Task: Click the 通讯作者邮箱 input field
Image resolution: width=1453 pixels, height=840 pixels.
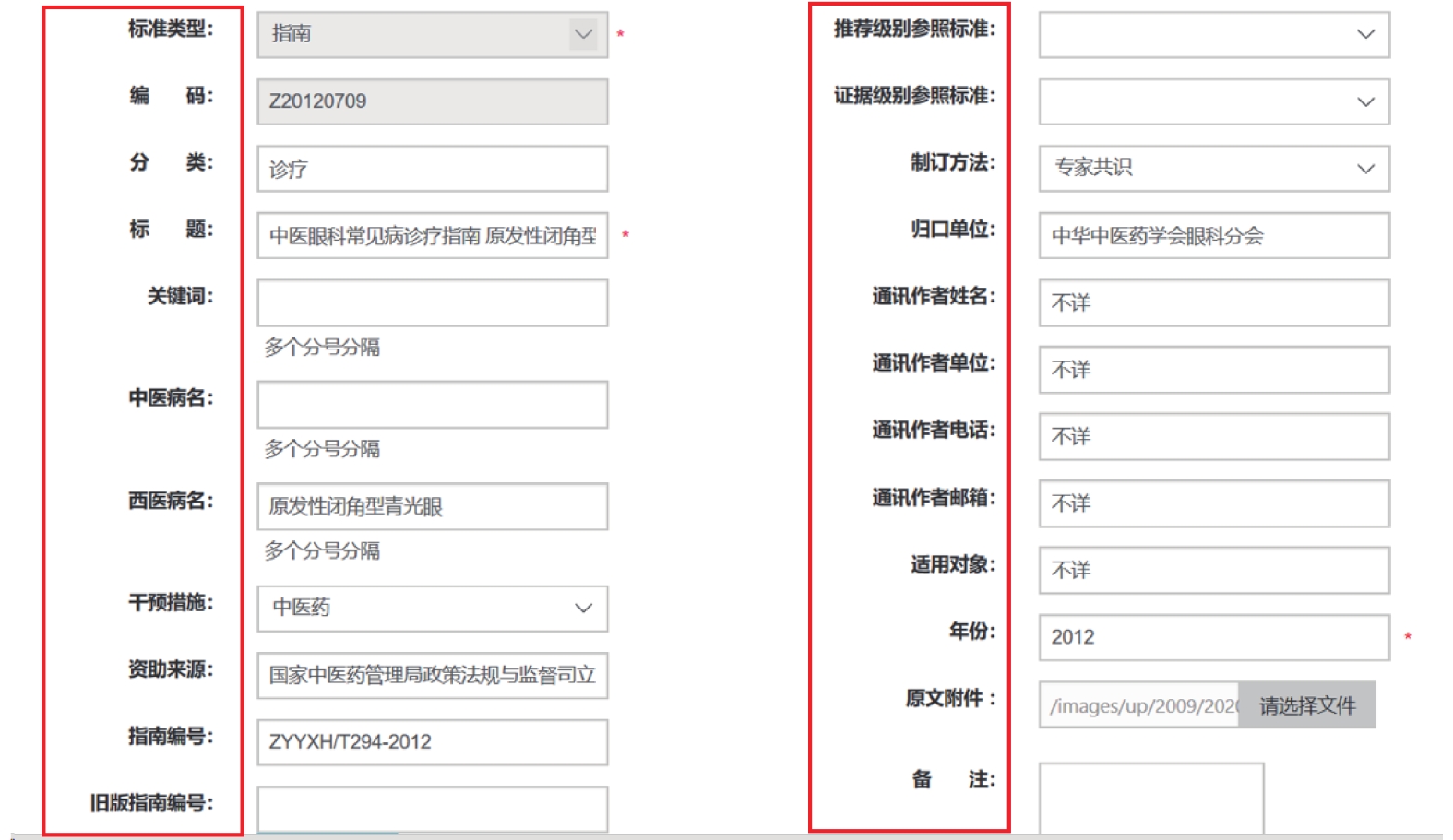Action: (x=1213, y=503)
